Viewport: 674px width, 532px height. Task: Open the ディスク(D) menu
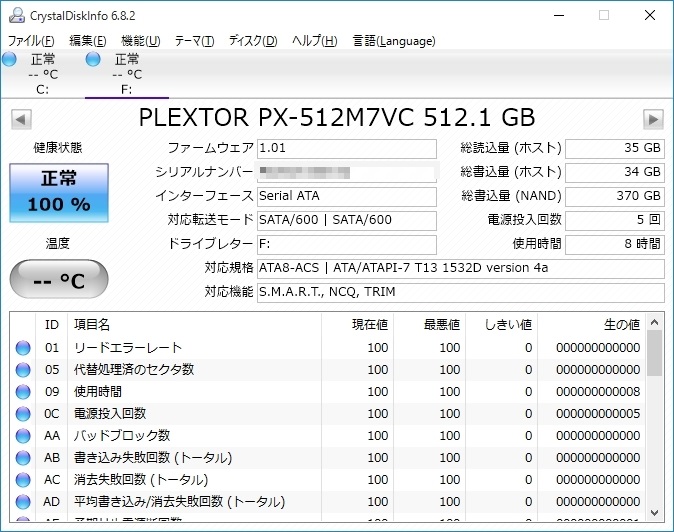[x=253, y=41]
